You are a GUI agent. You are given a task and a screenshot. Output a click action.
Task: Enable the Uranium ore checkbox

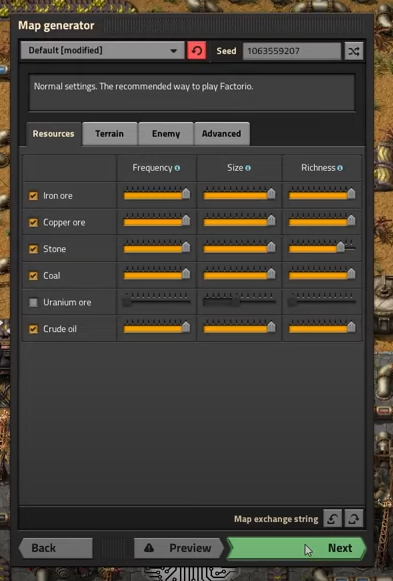(33, 302)
